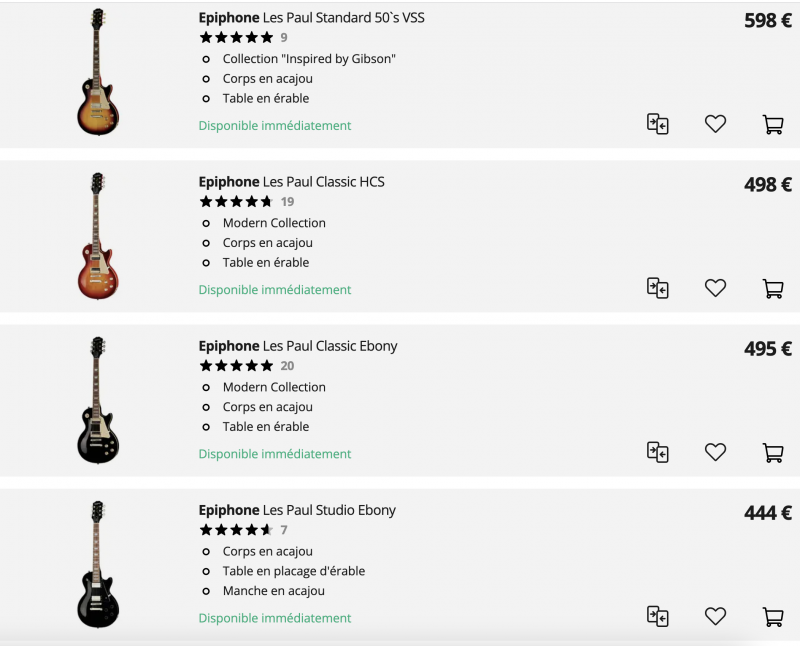This screenshot has width=800, height=646.
Task: Compare the Les Paul Studio Ebony
Action: click(x=657, y=616)
